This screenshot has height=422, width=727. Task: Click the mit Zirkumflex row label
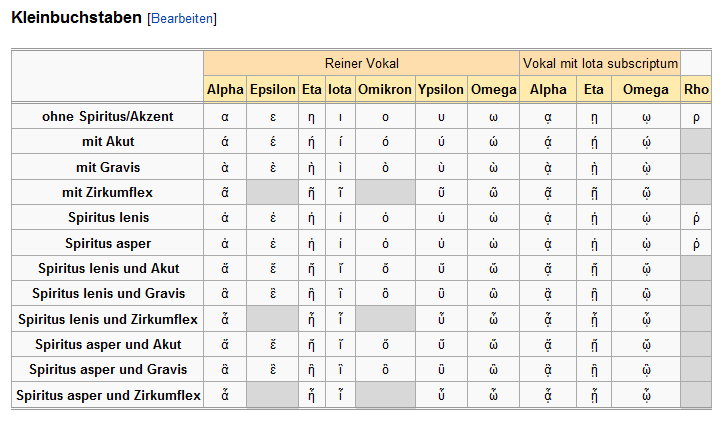(x=107, y=192)
